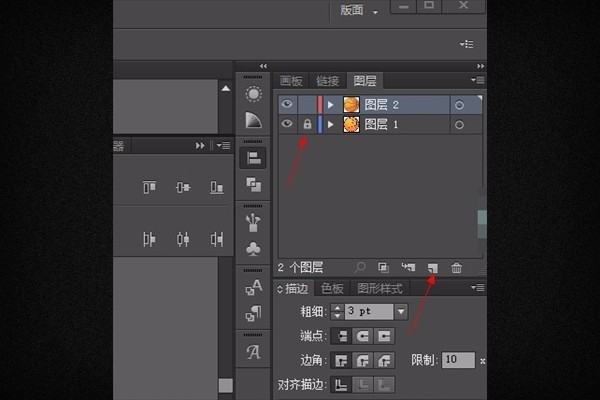
Task: Select the round join corner option
Action: [362, 361]
